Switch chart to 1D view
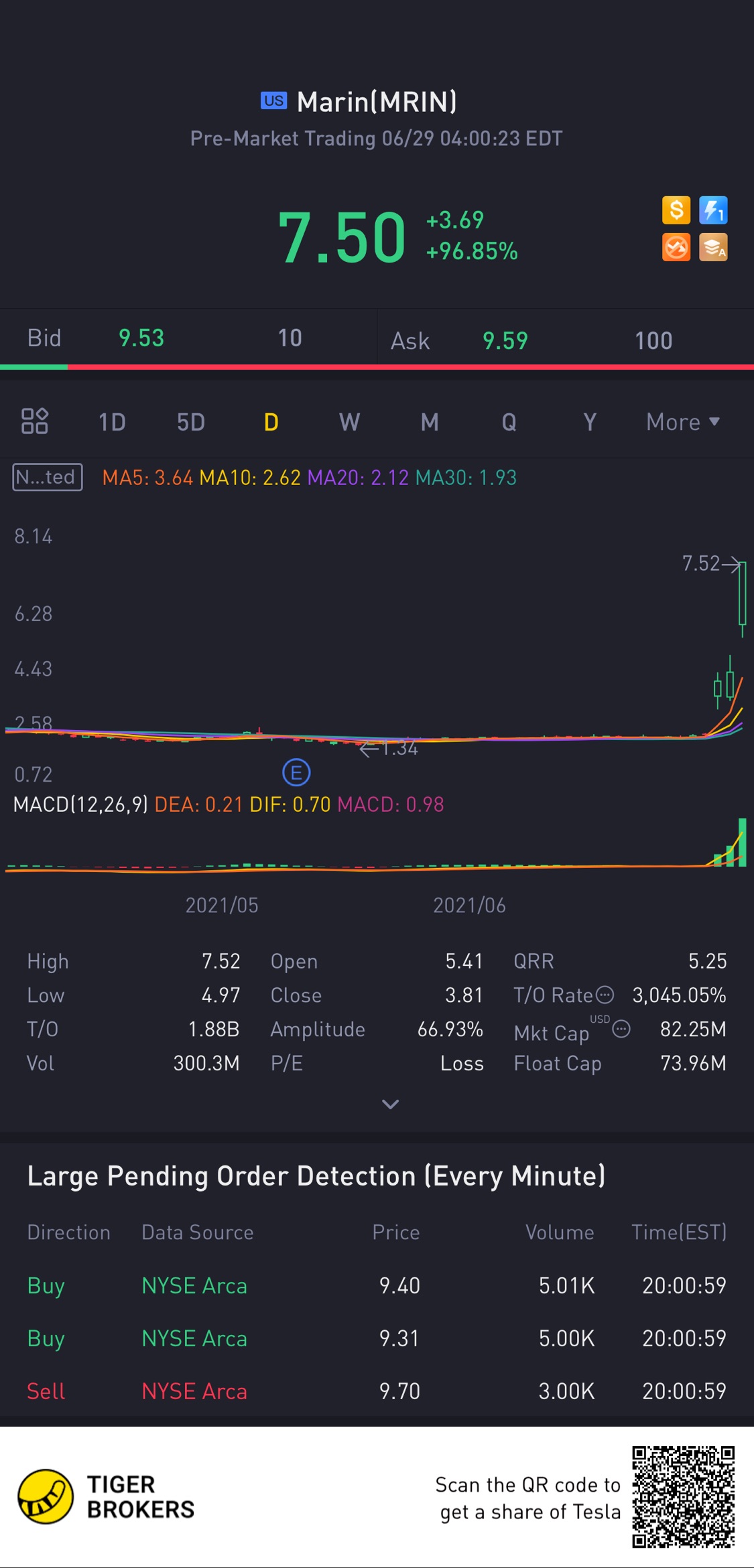This screenshot has width=754, height=1568. [112, 422]
